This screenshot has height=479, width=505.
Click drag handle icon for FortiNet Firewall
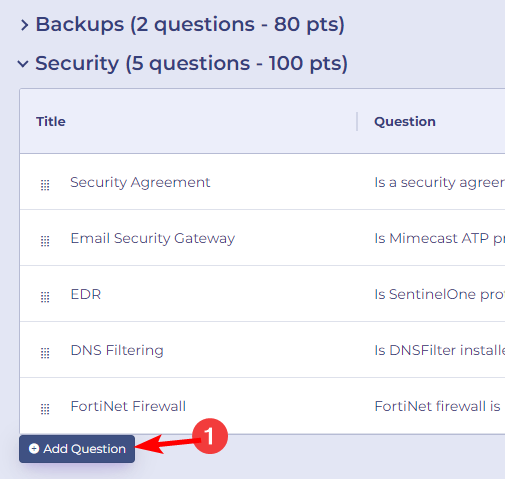(x=45, y=409)
